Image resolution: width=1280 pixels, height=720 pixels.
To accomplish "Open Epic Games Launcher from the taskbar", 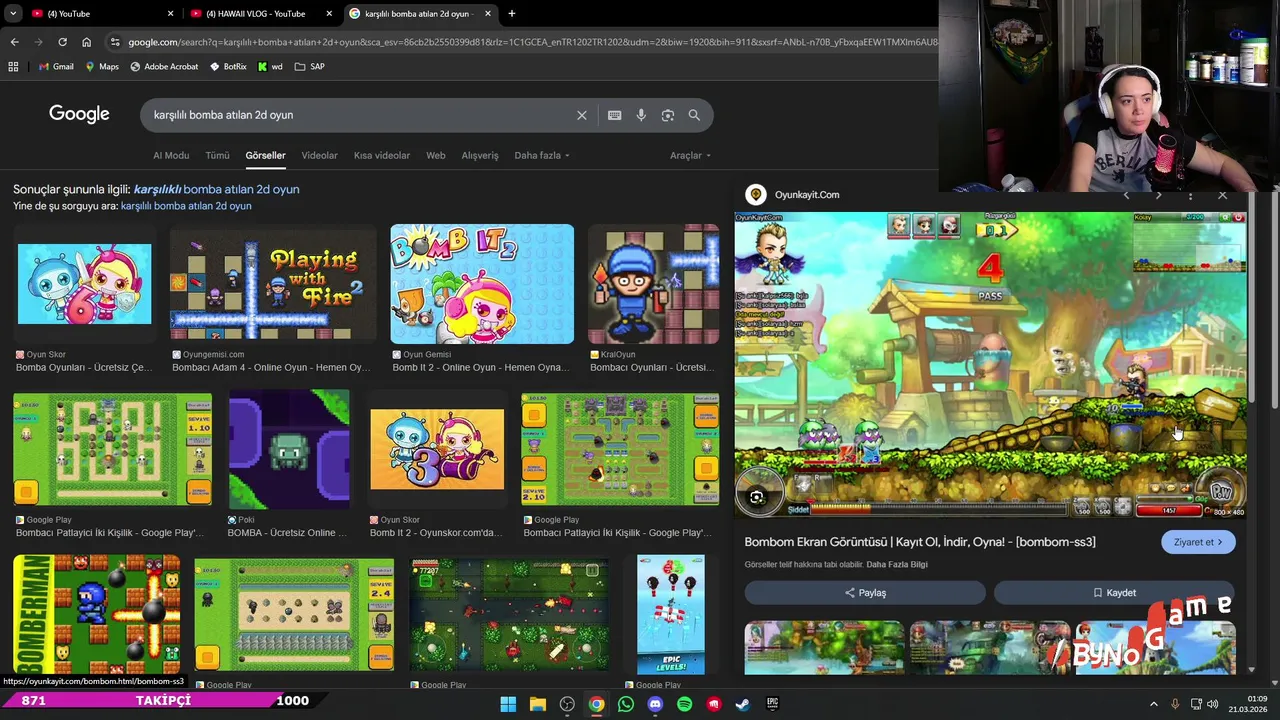I will click(x=772, y=704).
